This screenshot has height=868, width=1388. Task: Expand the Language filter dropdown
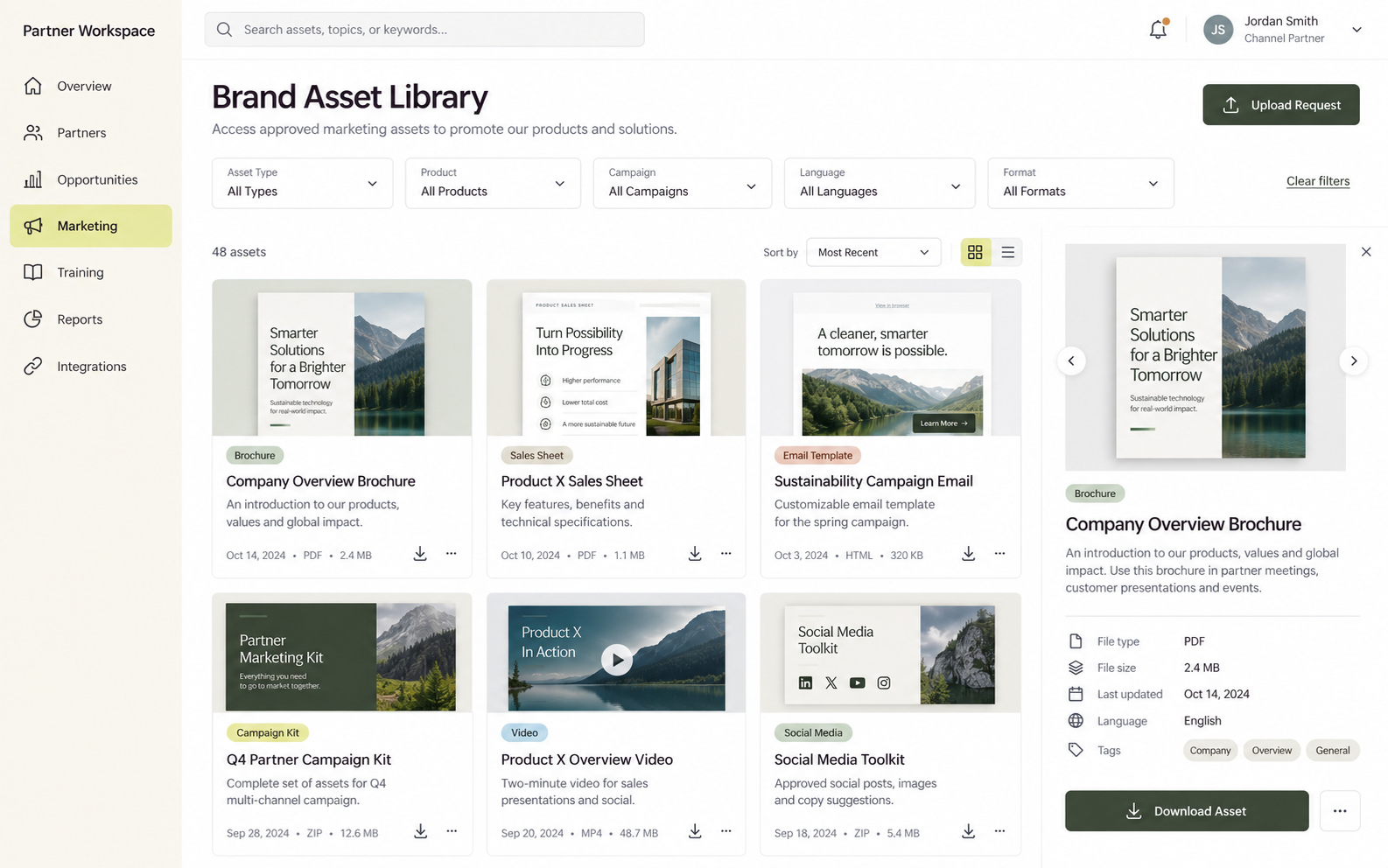pyautogui.click(x=880, y=183)
